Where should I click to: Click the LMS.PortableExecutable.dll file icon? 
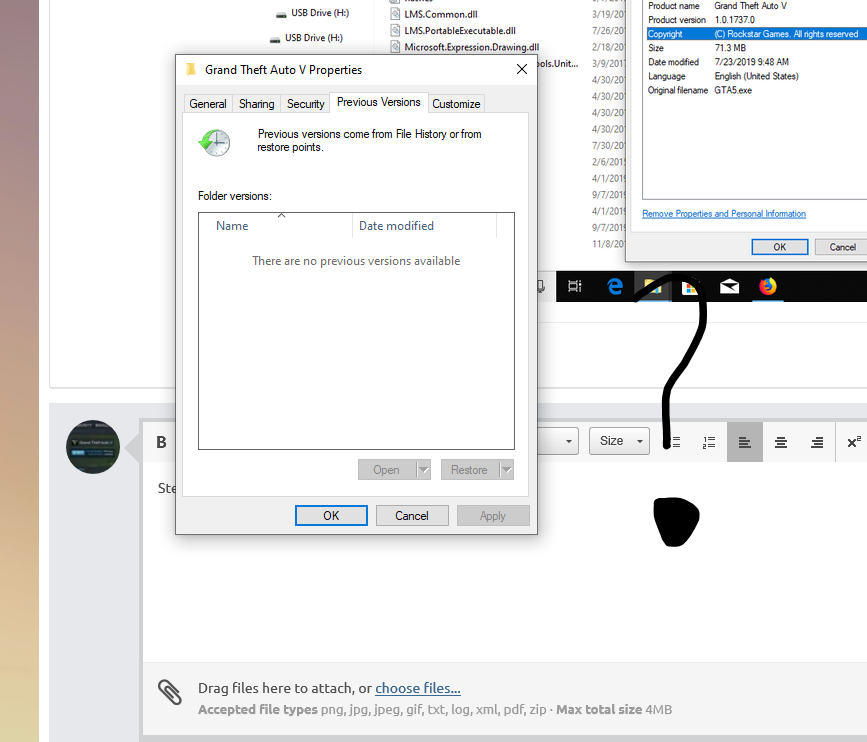[x=395, y=30]
